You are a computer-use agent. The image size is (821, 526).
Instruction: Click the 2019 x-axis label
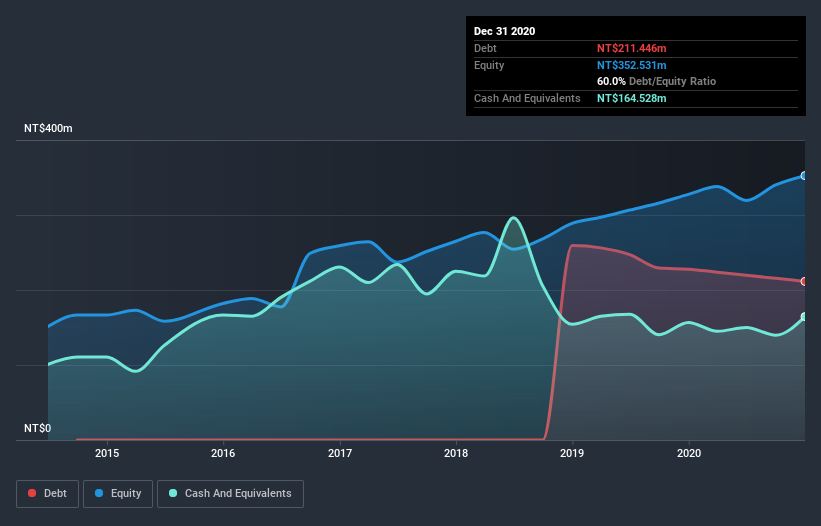point(572,453)
